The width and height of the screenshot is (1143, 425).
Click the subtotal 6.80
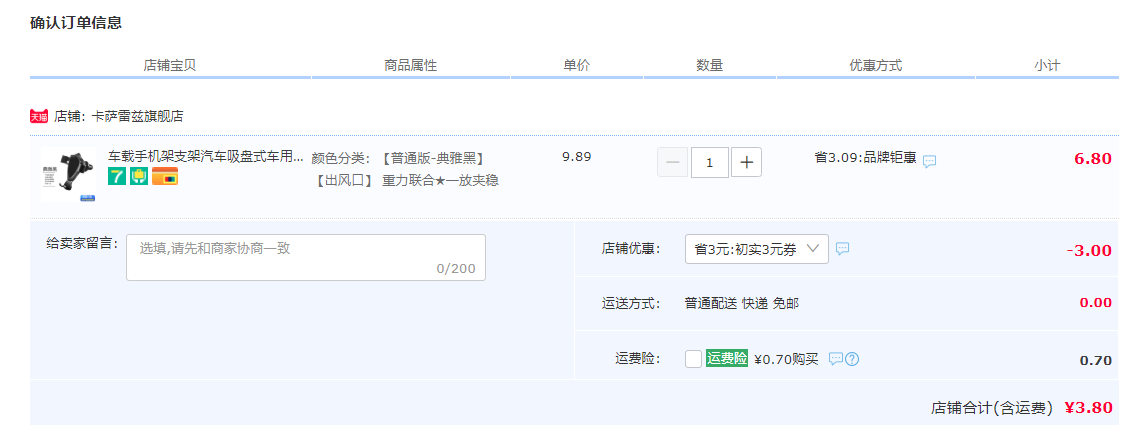[1093, 158]
